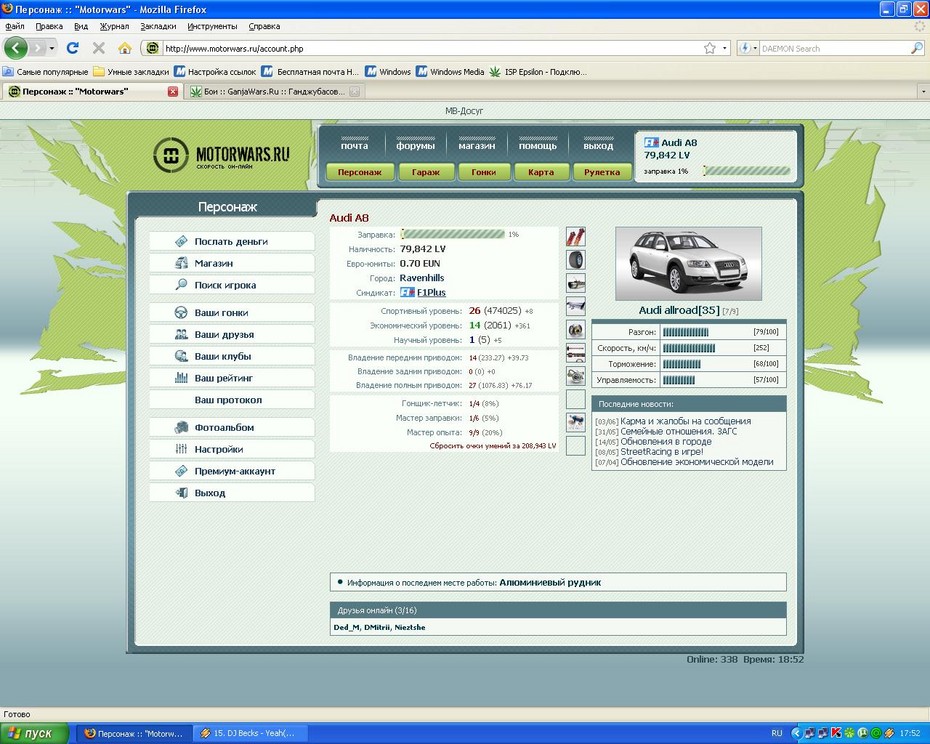Click the search magnifier in the DAEMON Search box

coord(916,49)
